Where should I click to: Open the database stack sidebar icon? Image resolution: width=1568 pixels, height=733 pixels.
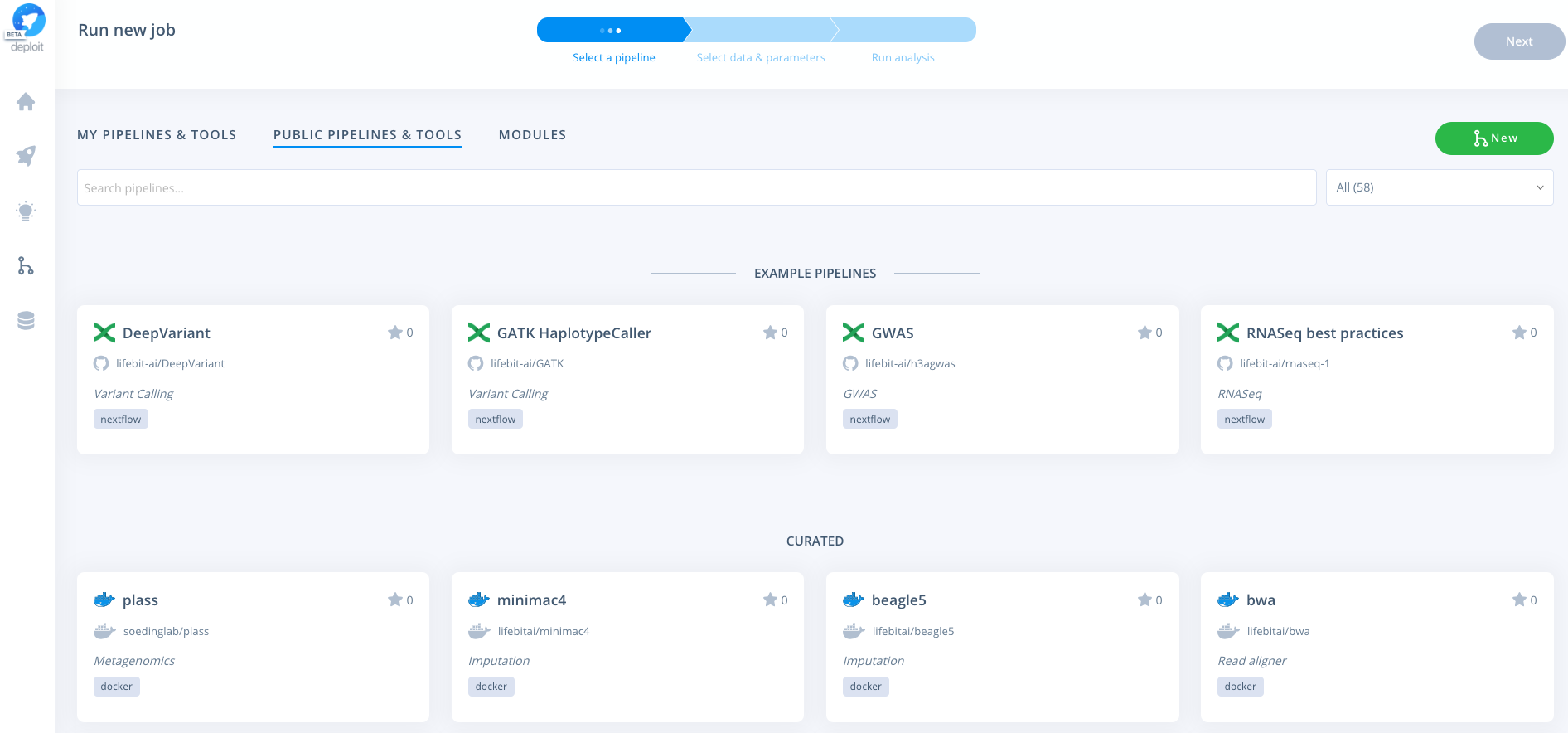(26, 321)
